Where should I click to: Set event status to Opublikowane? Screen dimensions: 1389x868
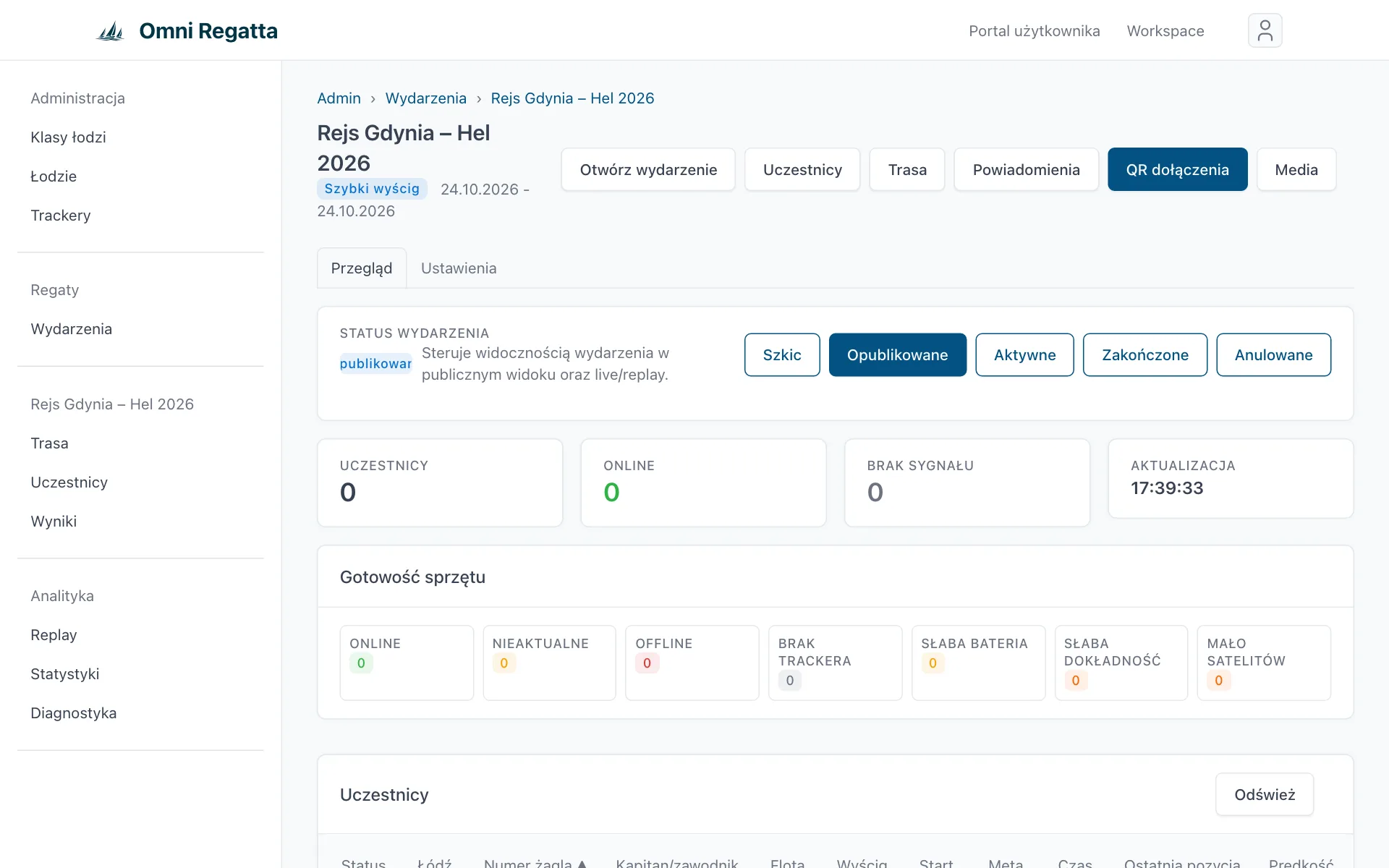click(897, 354)
